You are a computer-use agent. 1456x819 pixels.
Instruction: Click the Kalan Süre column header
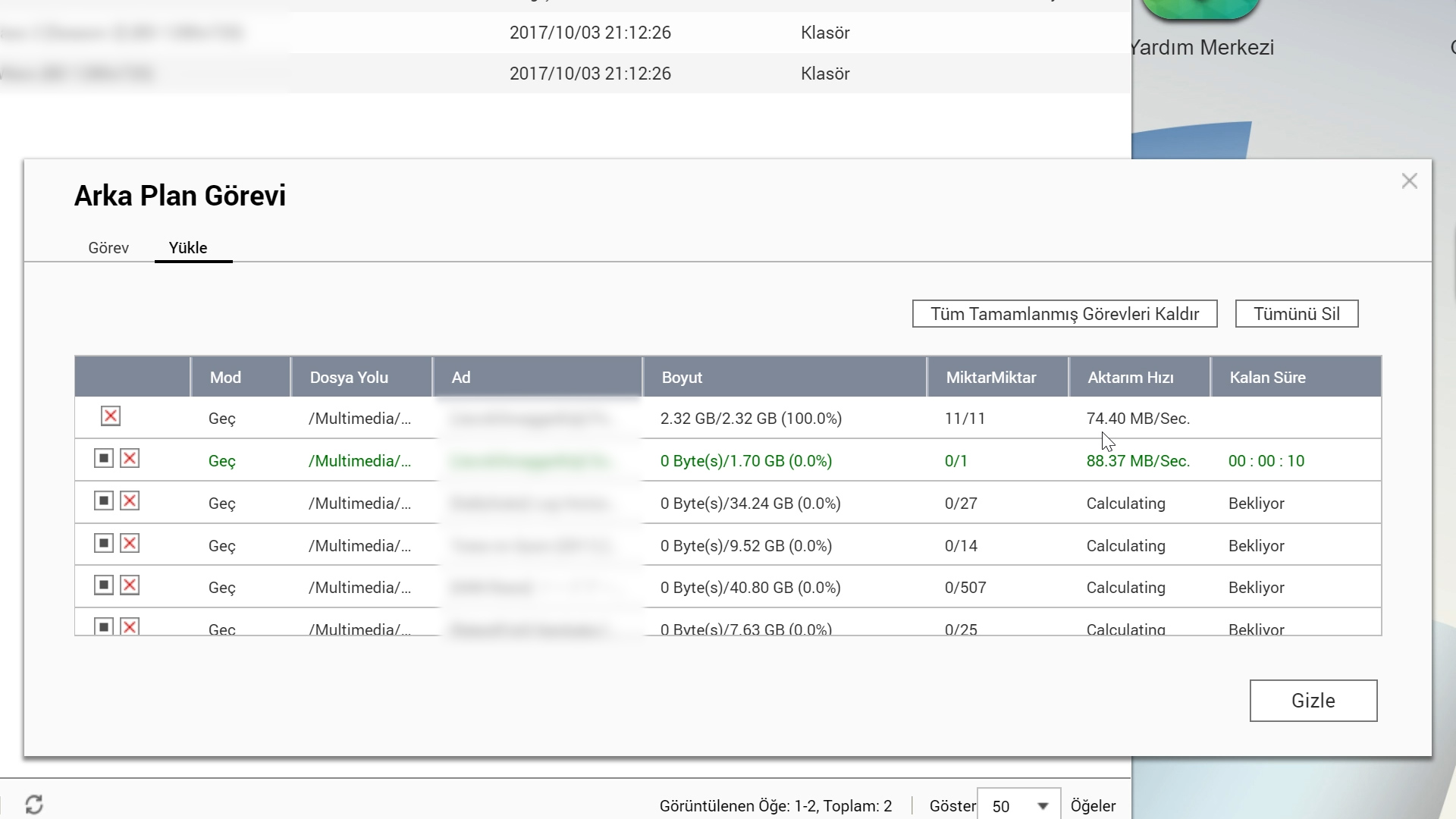point(1296,377)
